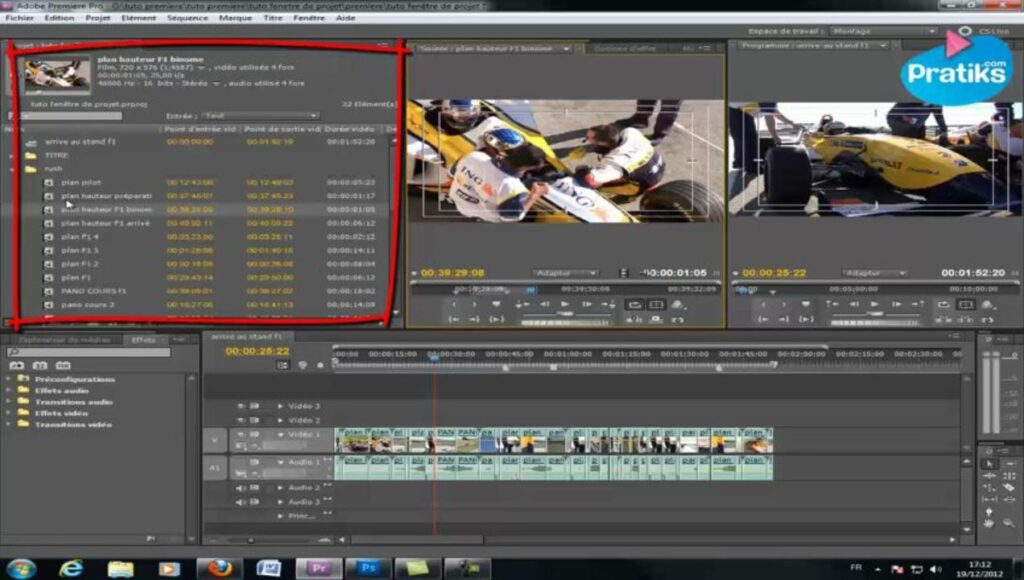Toggle Snap in the timeline header

283,365
